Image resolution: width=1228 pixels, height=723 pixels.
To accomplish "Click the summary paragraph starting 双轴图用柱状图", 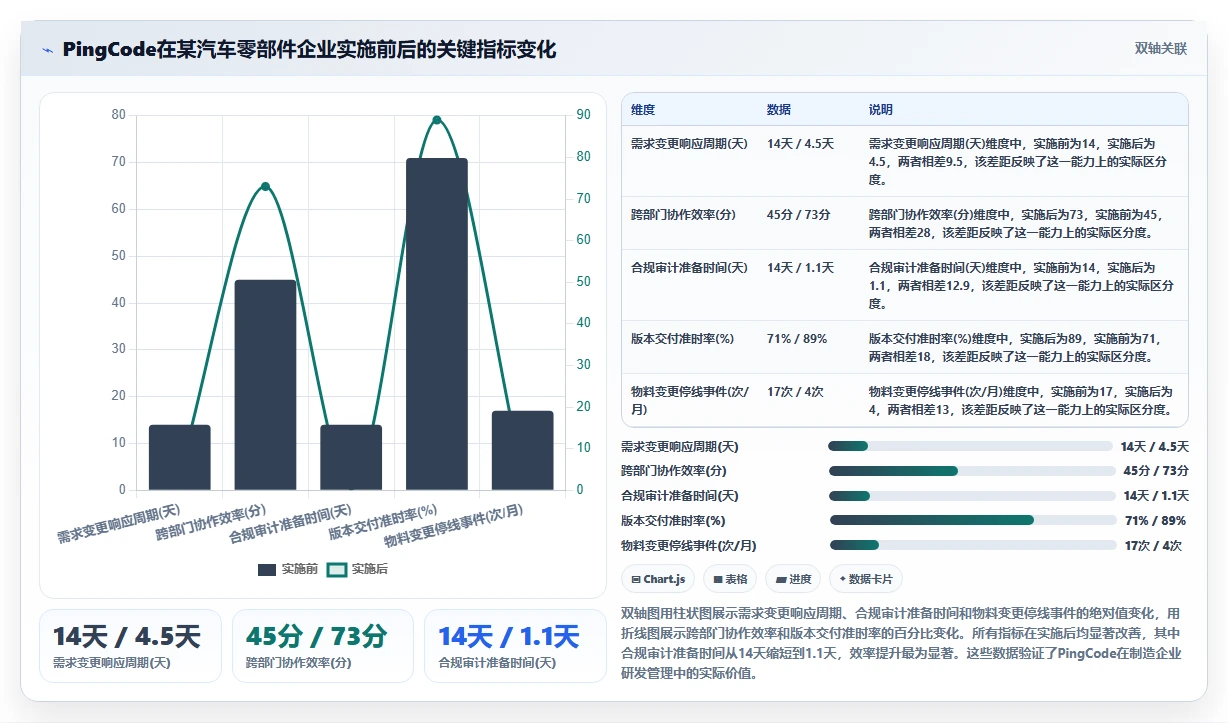I will 903,643.
